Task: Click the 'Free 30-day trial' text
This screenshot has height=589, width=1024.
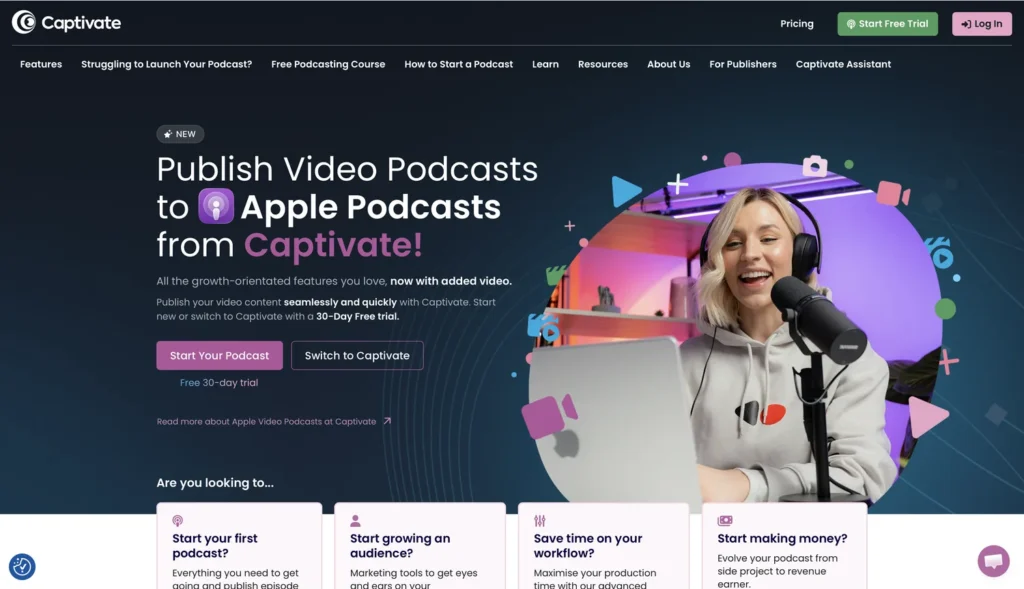Action: (219, 383)
